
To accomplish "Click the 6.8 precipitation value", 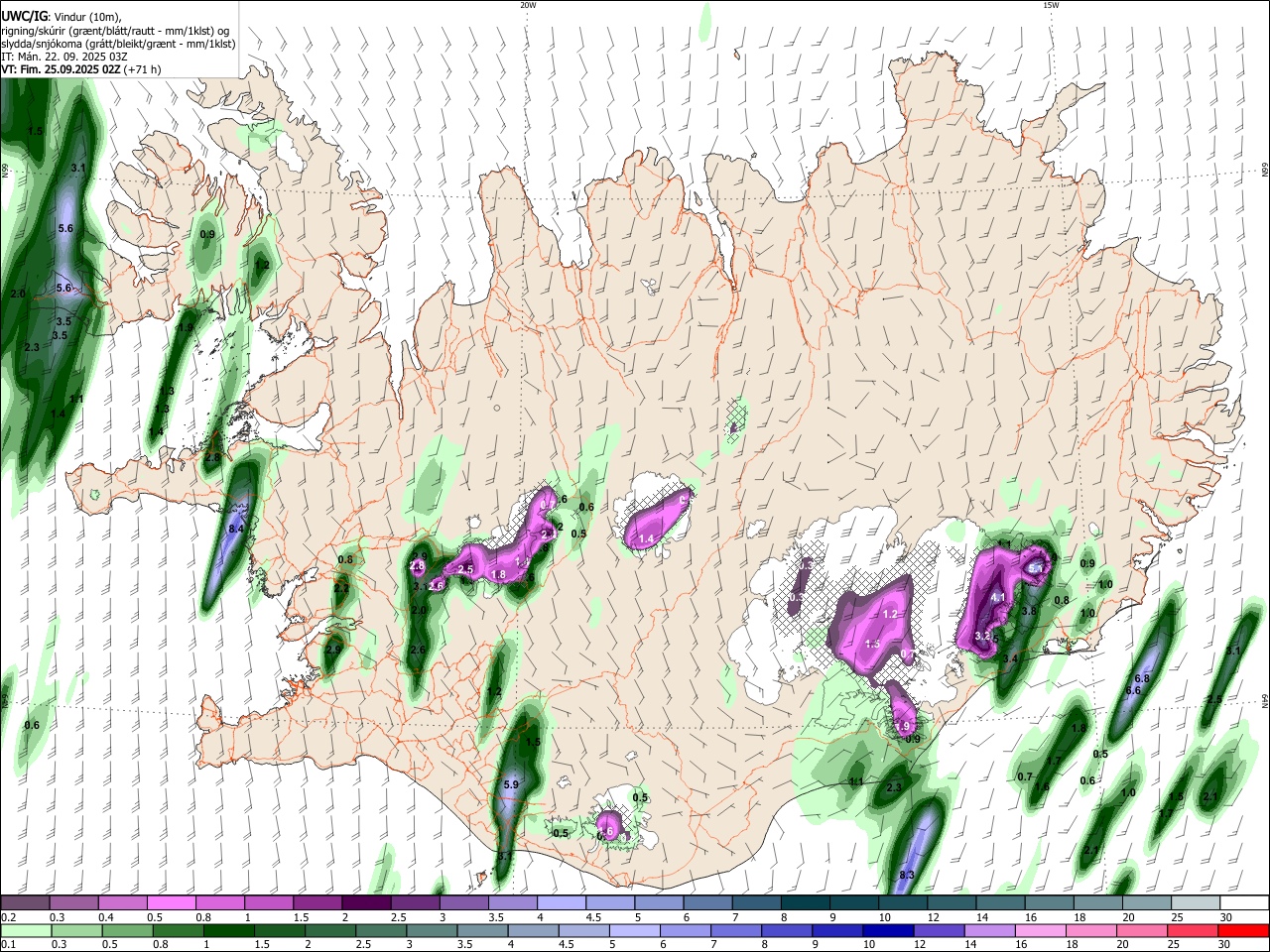I will coord(1141,679).
